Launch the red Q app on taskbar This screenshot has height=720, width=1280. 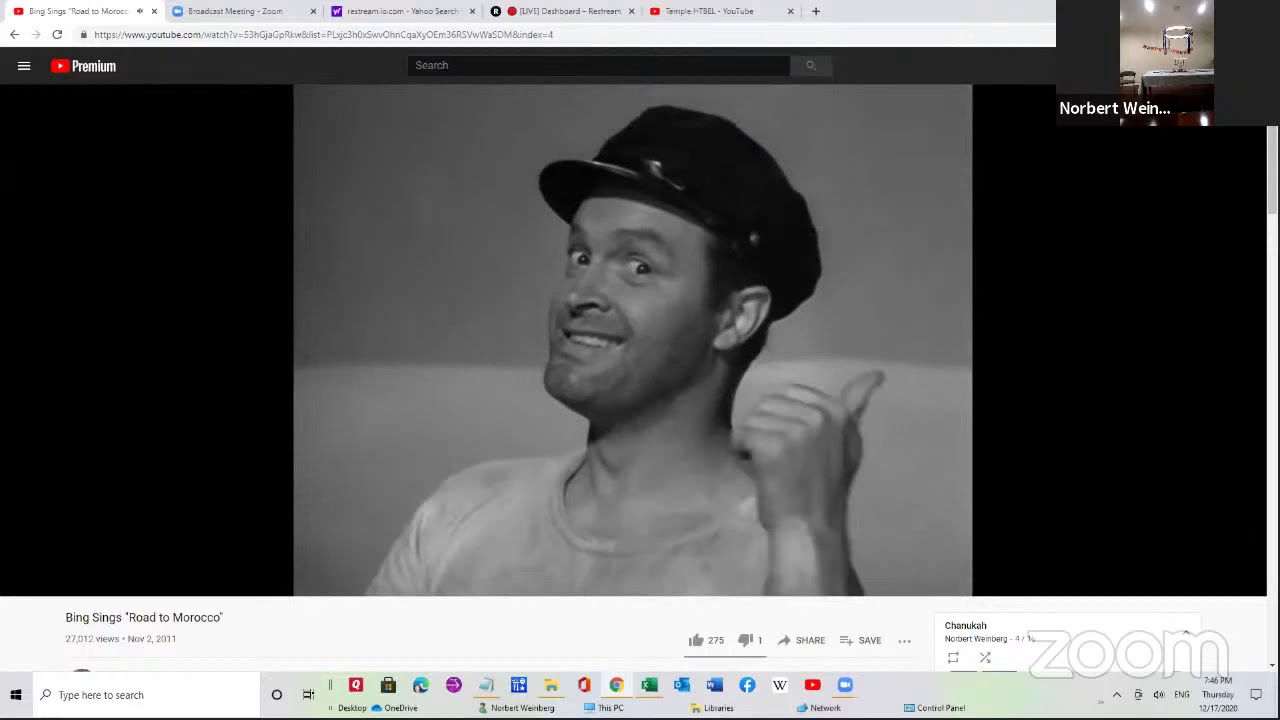tap(356, 685)
